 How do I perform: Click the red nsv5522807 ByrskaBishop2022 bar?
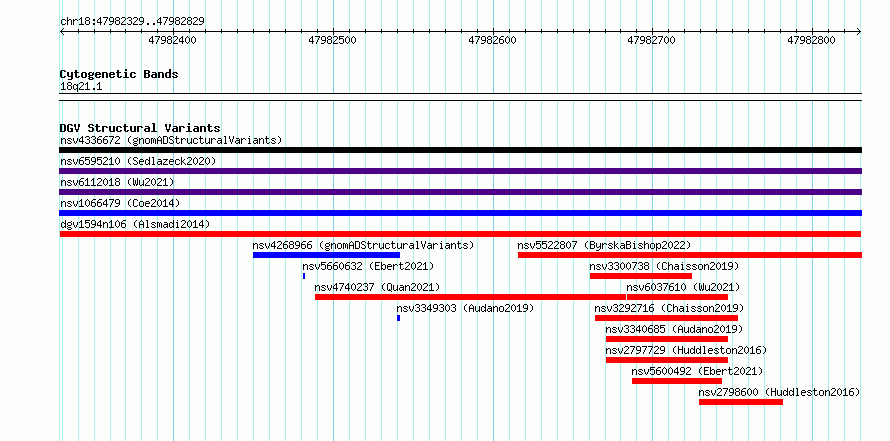(690, 255)
